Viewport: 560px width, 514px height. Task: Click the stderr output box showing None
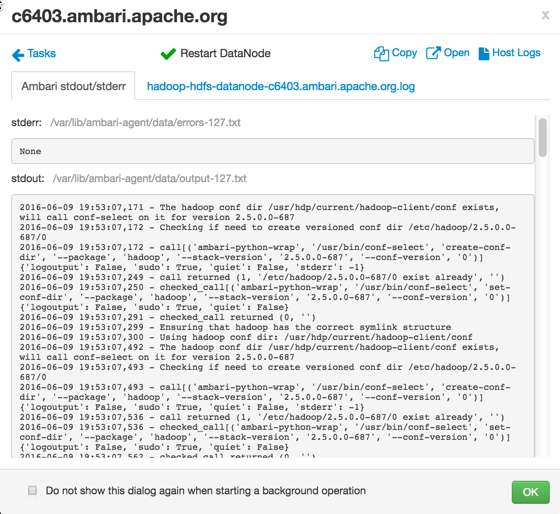pos(273,151)
